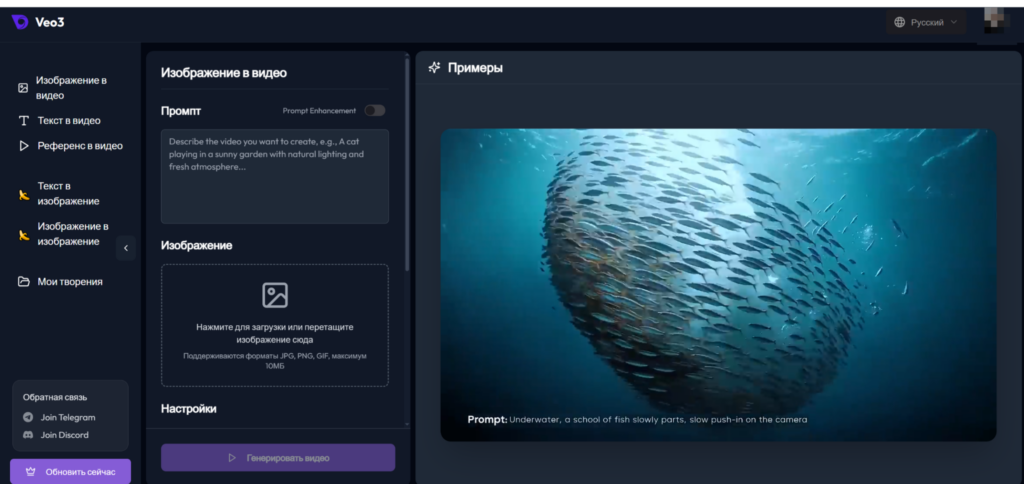Collapse the sidebar with the chevron arrow
The image size is (1024, 484).
coord(125,248)
